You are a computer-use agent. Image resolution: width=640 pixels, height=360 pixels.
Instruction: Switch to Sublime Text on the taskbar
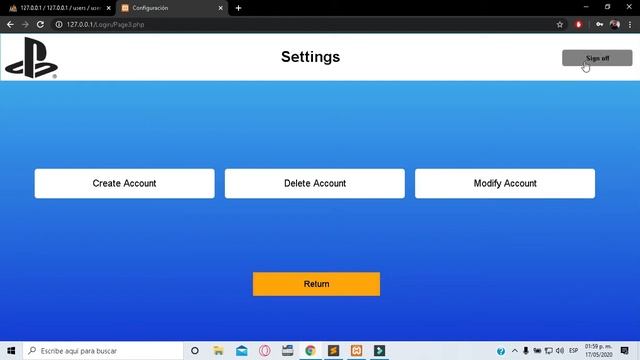(x=333, y=351)
